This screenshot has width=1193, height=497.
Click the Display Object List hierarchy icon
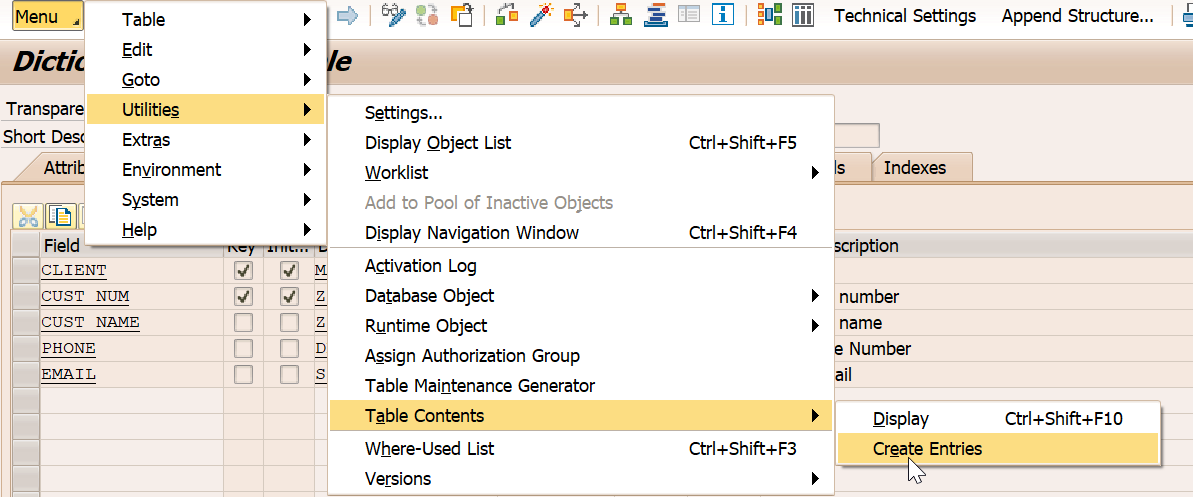[x=622, y=15]
